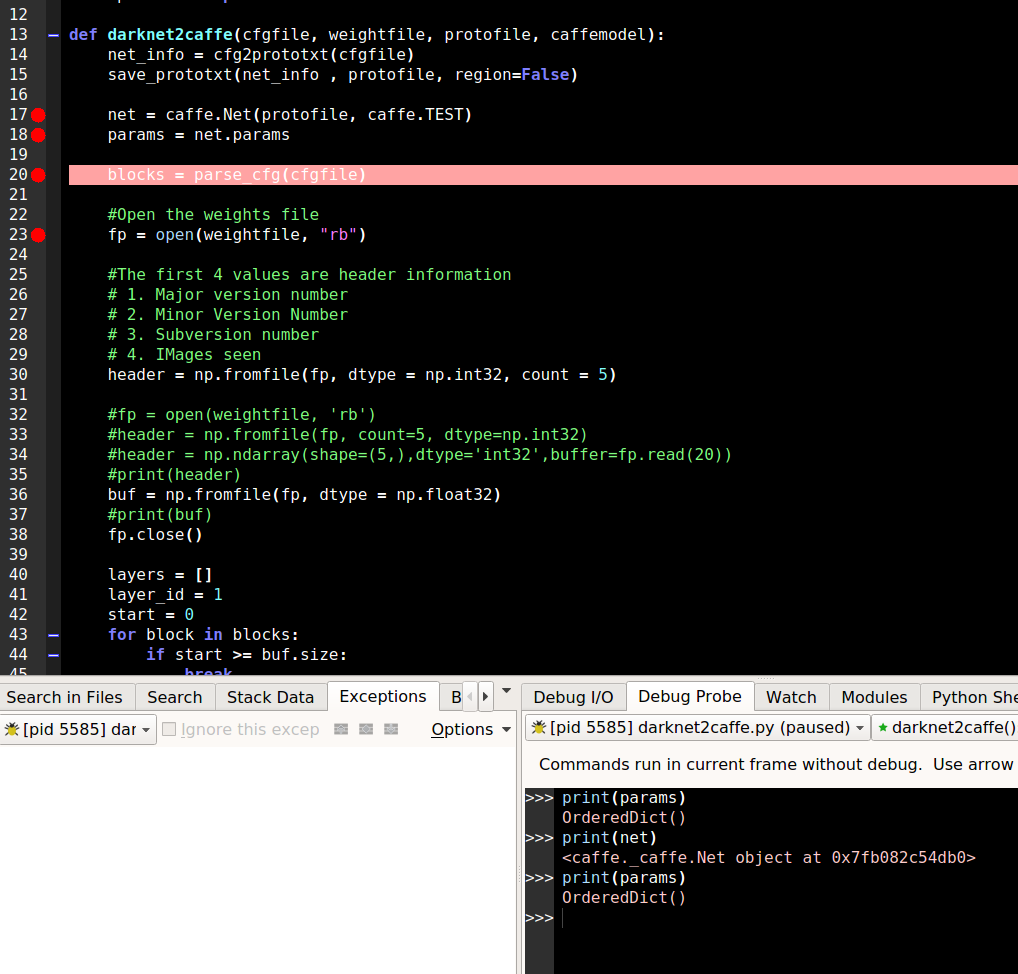Switch to the Search tab
This screenshot has height=974, width=1018.
point(175,697)
